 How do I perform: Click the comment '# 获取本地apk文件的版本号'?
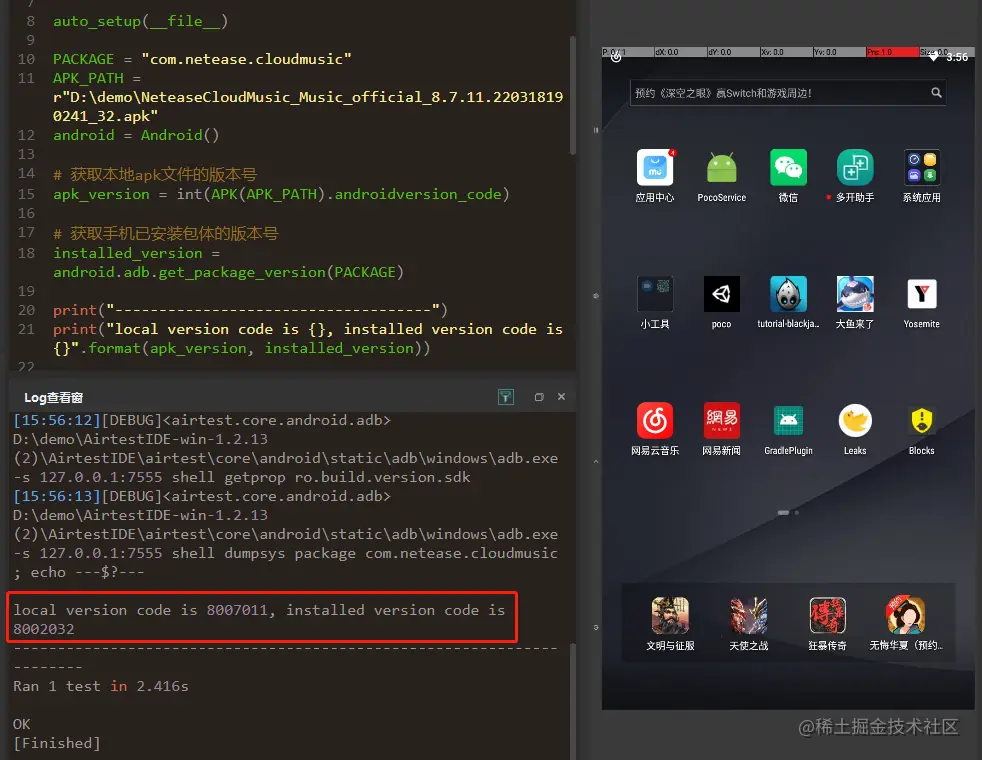(x=155, y=175)
